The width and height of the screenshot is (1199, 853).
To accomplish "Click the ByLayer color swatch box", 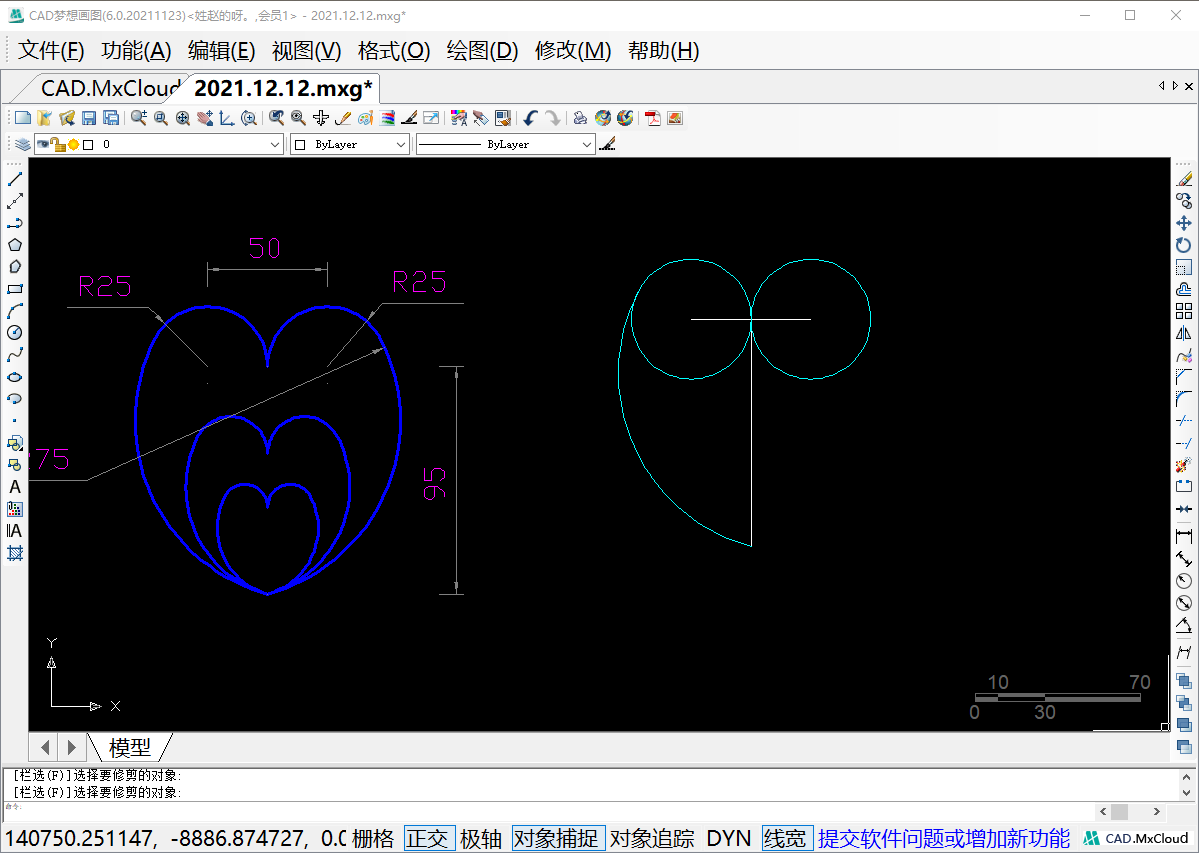I will pyautogui.click(x=300, y=144).
